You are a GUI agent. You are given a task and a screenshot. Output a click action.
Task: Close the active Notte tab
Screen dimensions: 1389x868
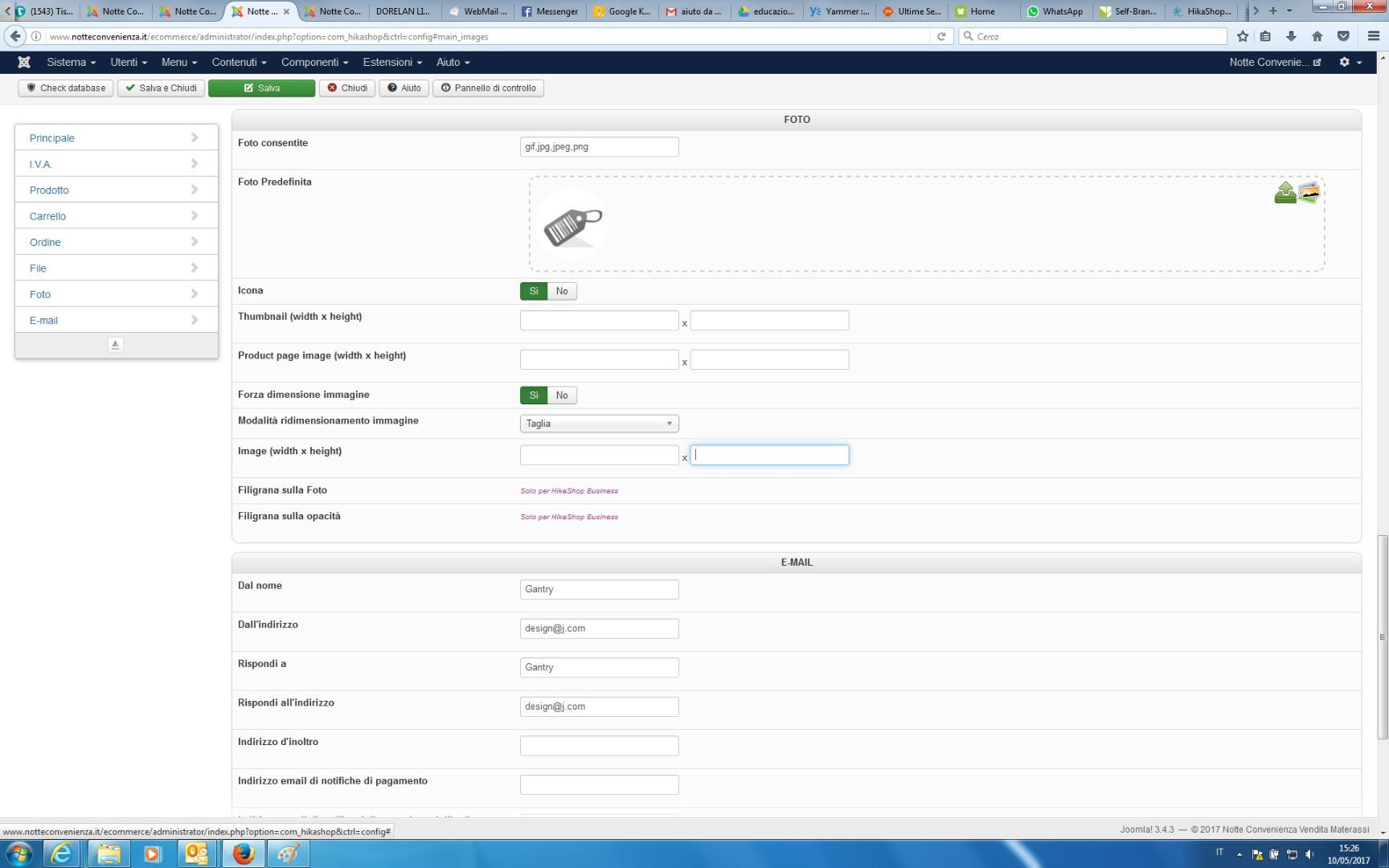[286, 11]
